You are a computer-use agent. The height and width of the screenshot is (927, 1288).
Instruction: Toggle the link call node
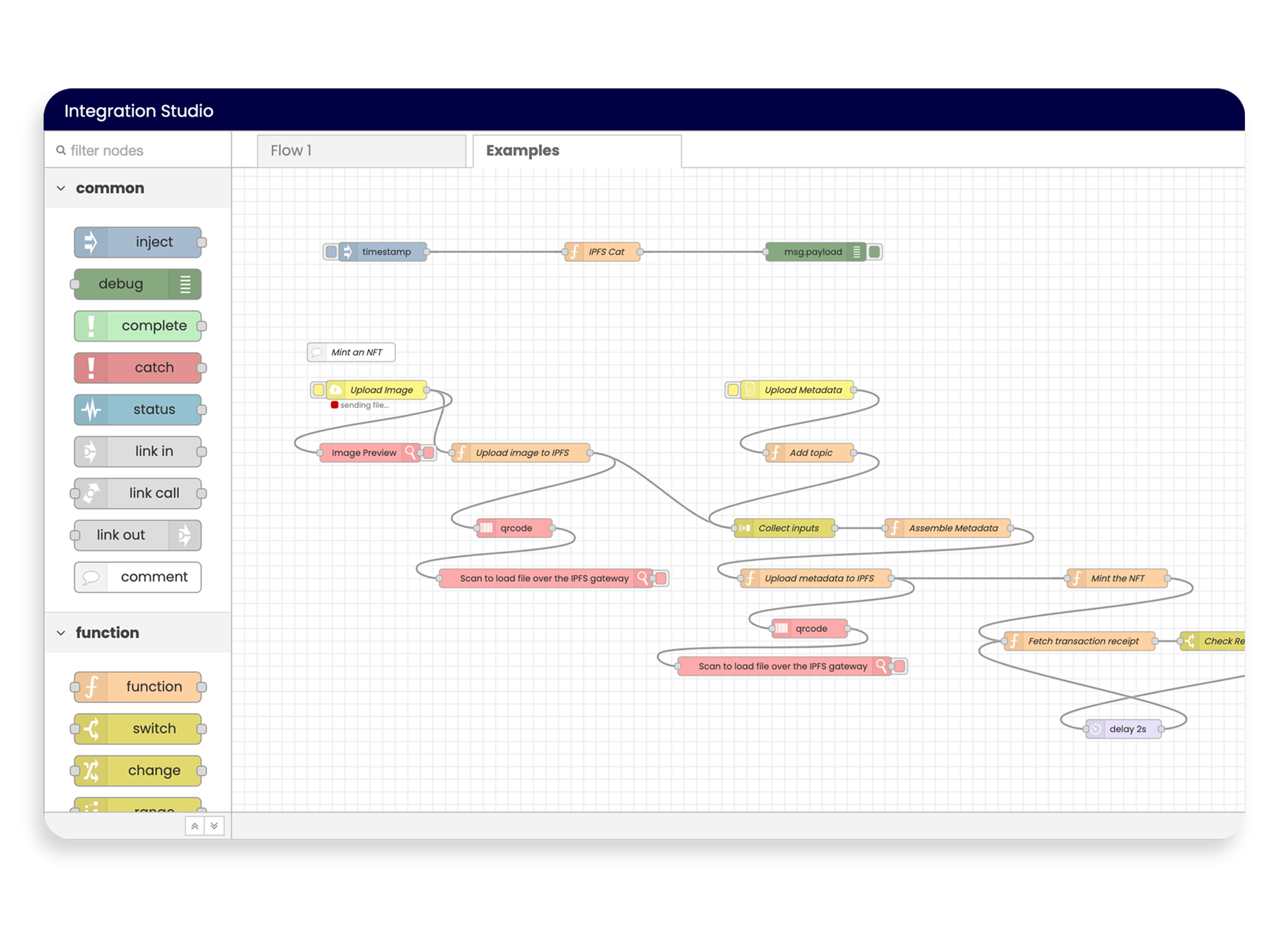coord(136,491)
